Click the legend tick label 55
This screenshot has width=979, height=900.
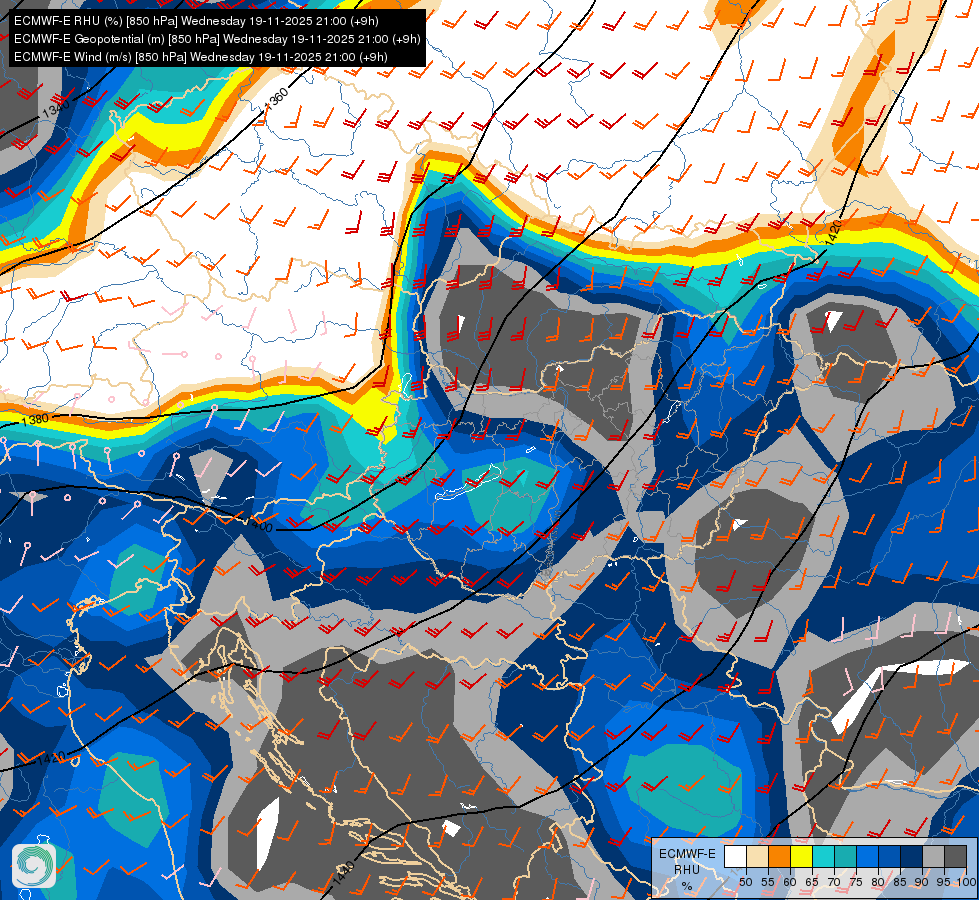pyautogui.click(x=768, y=883)
